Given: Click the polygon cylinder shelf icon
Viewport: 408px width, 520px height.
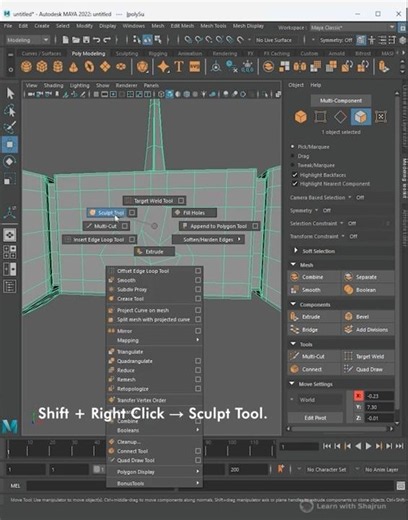Looking at the screenshot, I should tap(58, 66).
